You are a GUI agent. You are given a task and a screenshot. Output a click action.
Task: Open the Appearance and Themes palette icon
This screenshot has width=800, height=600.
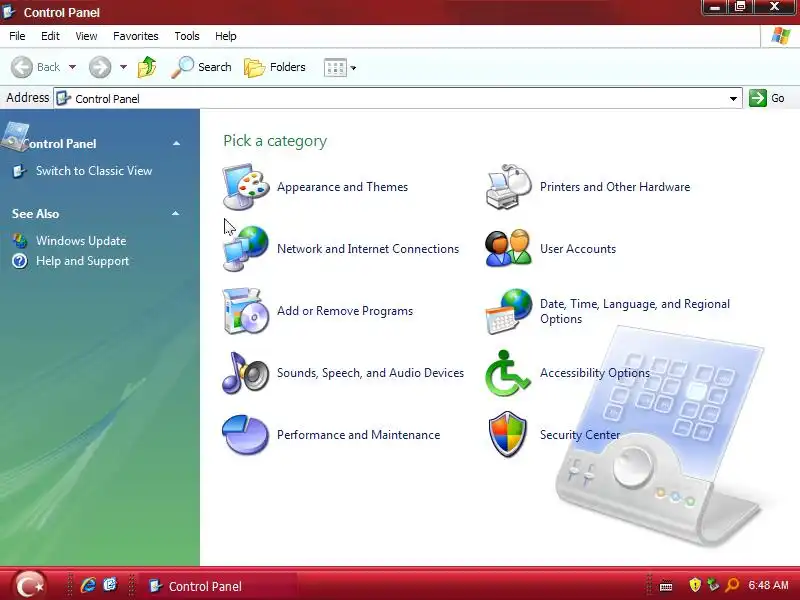(246, 187)
